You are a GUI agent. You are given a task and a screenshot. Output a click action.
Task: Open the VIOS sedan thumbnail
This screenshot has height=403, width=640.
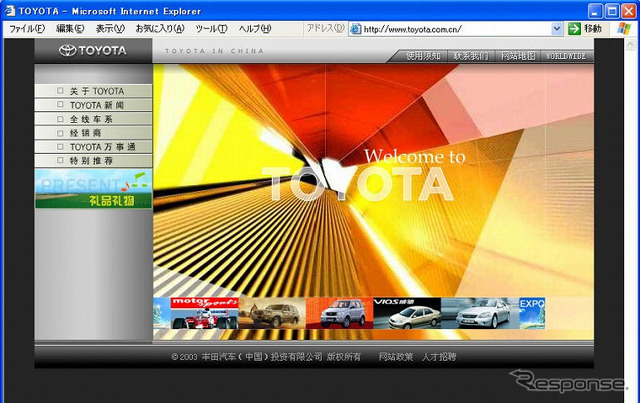(x=407, y=313)
